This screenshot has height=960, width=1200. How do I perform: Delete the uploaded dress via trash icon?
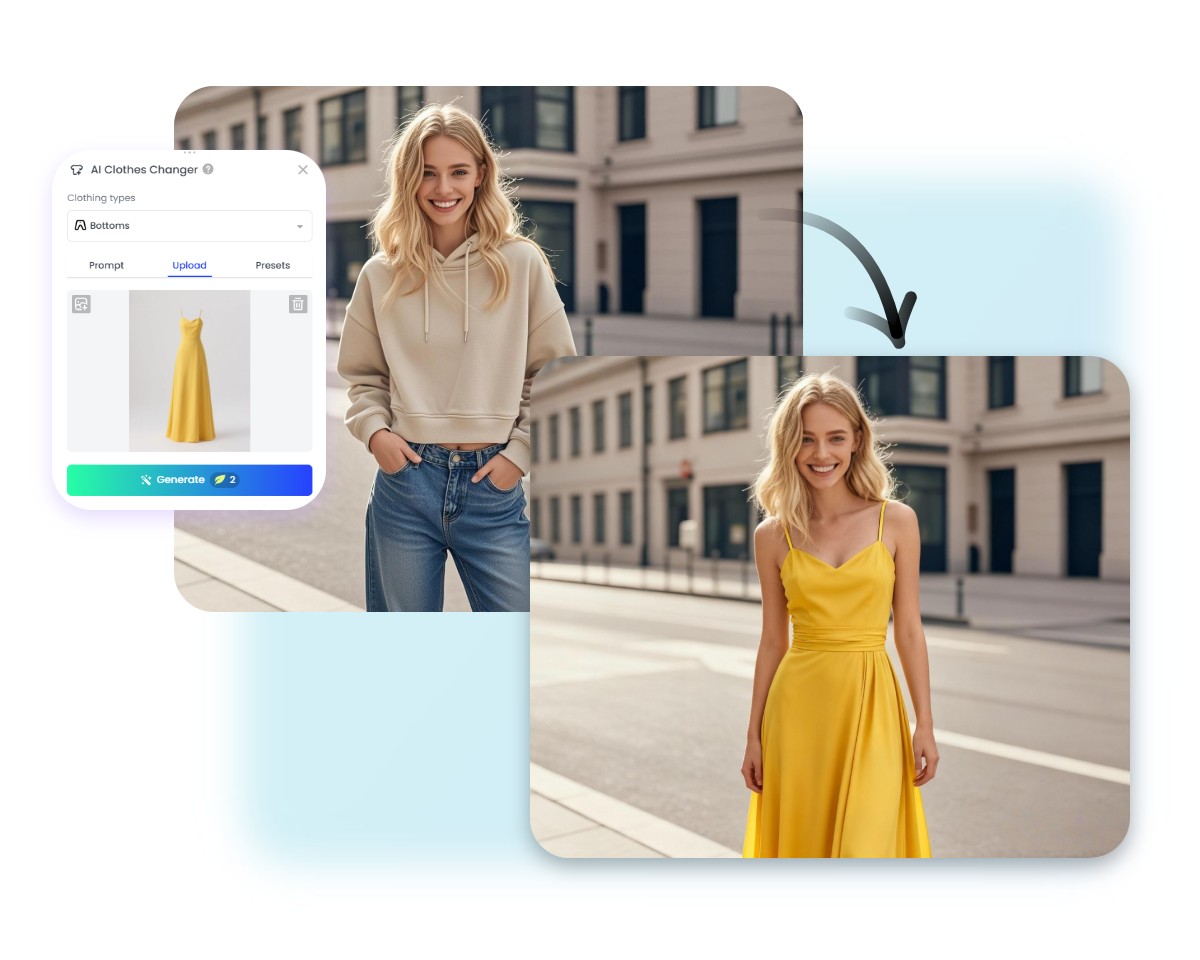point(297,303)
